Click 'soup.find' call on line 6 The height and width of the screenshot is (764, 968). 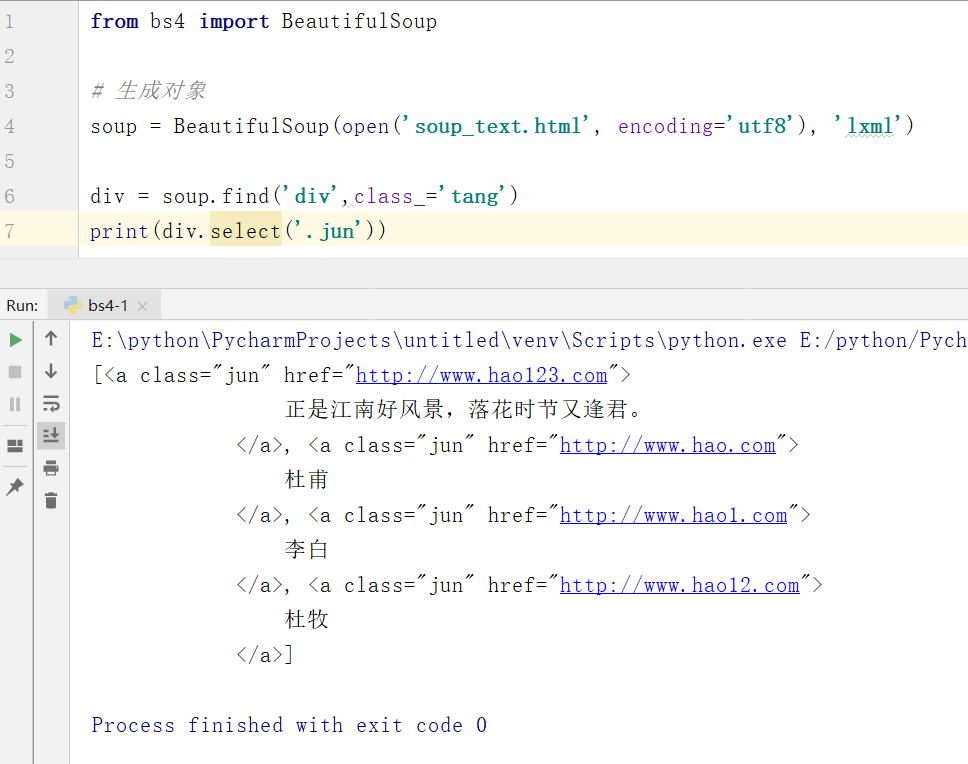[x=216, y=196]
